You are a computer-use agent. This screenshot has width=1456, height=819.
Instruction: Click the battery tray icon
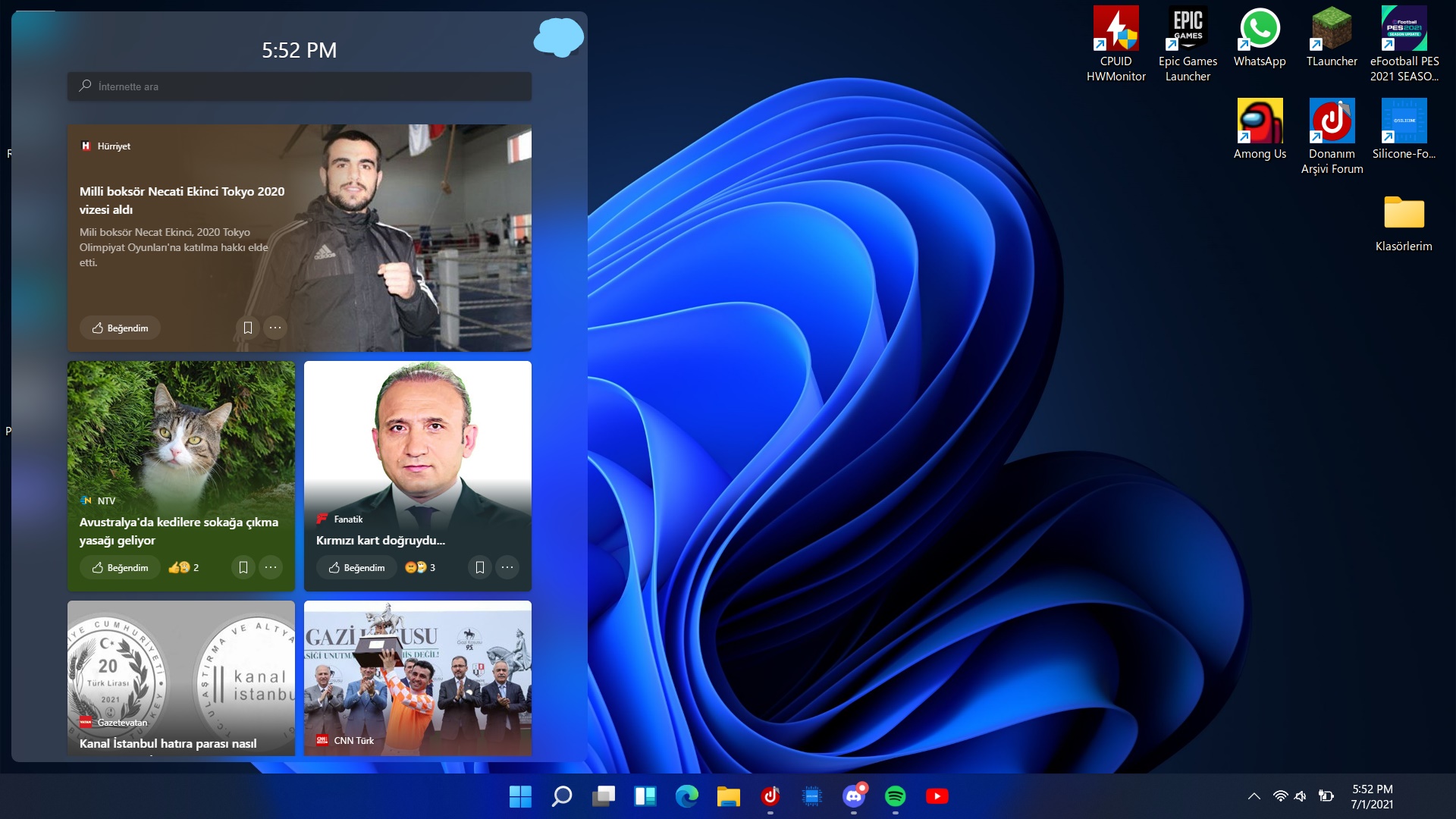point(1326,796)
